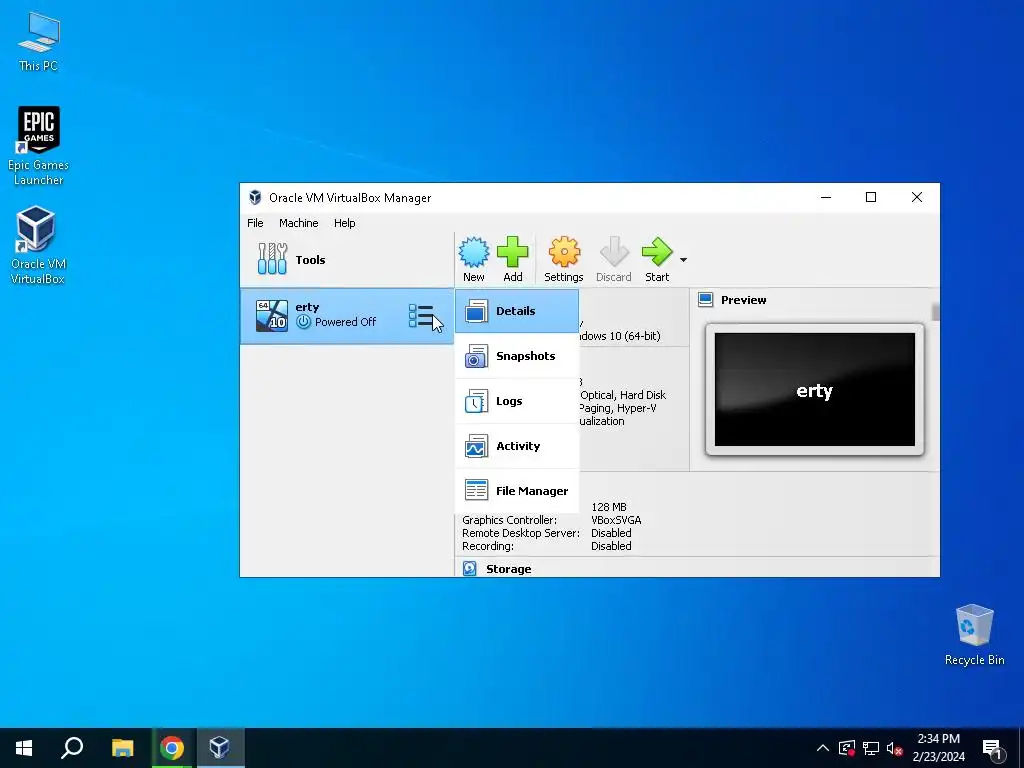The width and height of the screenshot is (1024, 768).
Task: Open the Windows Start menu
Action: (x=24, y=748)
